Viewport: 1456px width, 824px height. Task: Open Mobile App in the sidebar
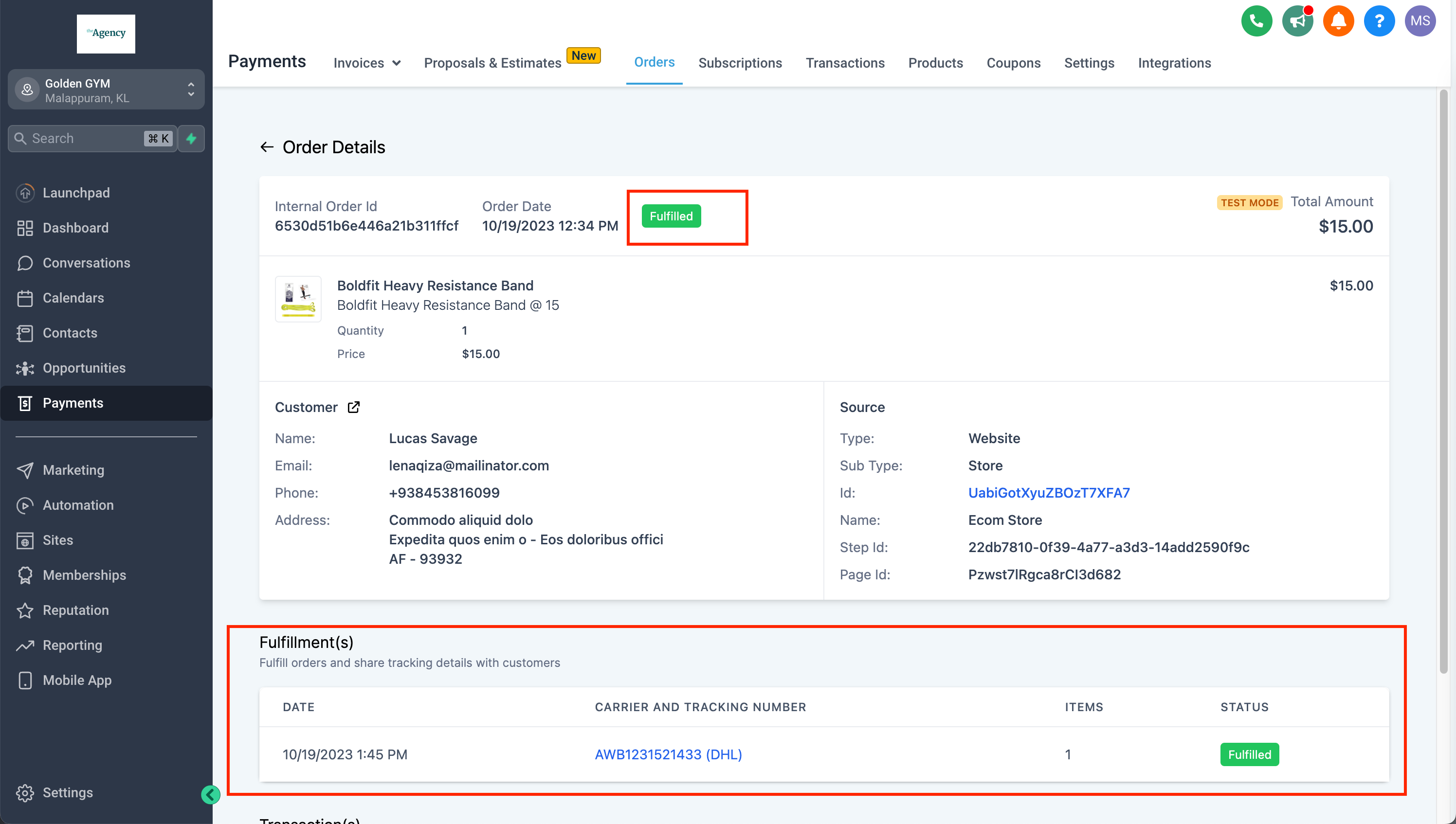107,681
